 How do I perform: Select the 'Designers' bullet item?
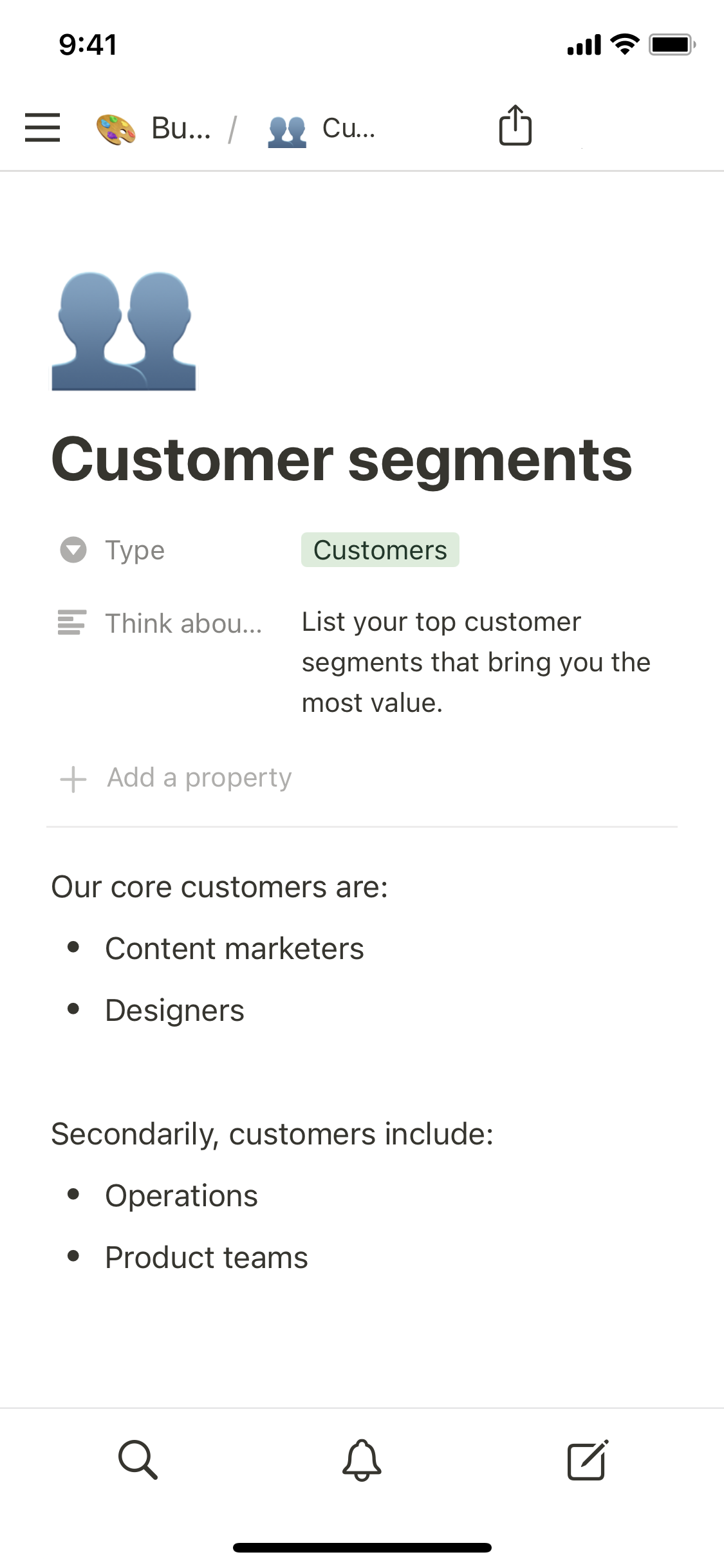coord(174,1010)
